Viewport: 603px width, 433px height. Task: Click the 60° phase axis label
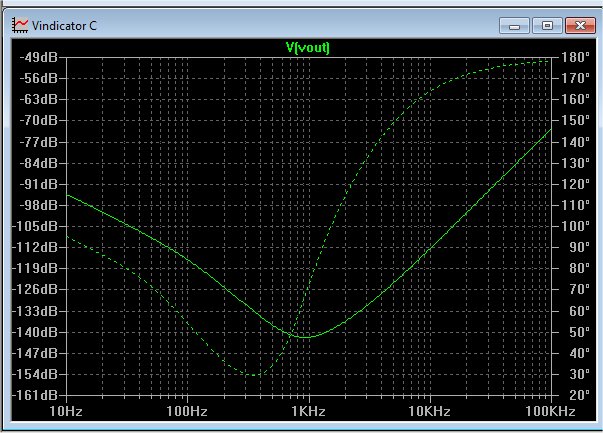pyautogui.click(x=580, y=311)
